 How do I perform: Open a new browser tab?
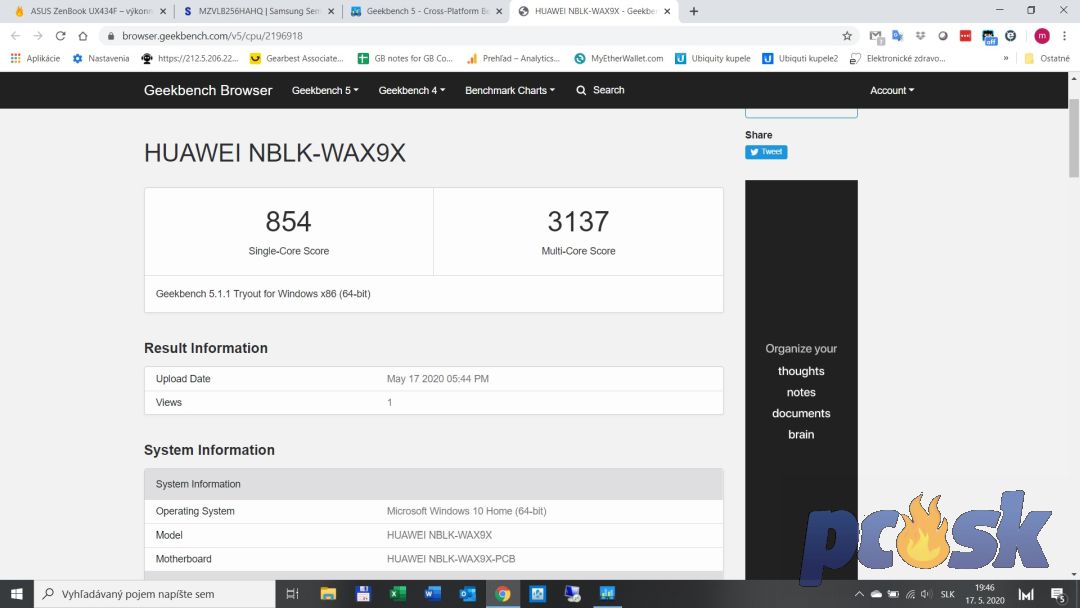(x=694, y=11)
